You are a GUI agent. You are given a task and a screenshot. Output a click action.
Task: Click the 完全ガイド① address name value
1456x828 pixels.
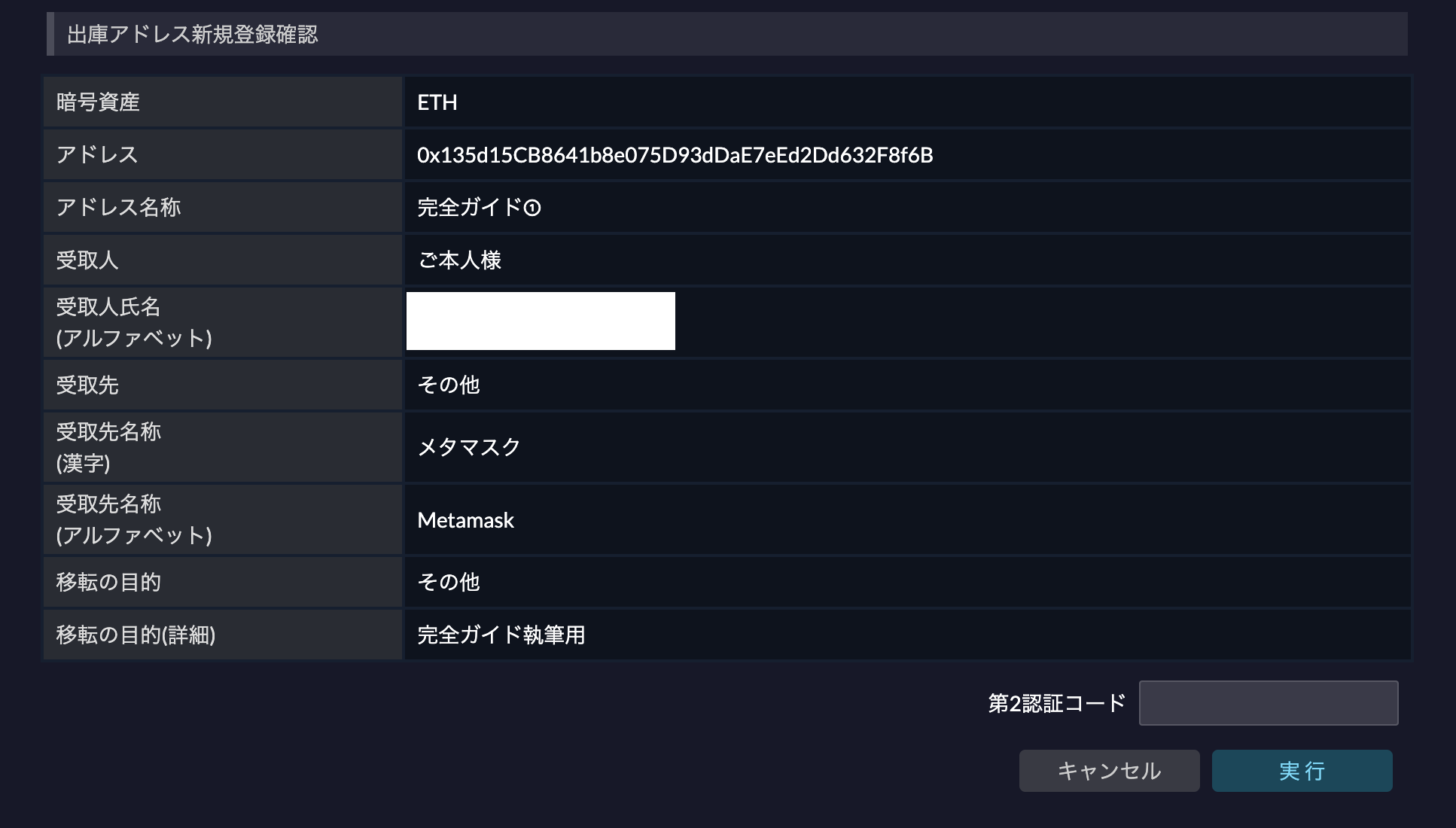click(x=479, y=208)
